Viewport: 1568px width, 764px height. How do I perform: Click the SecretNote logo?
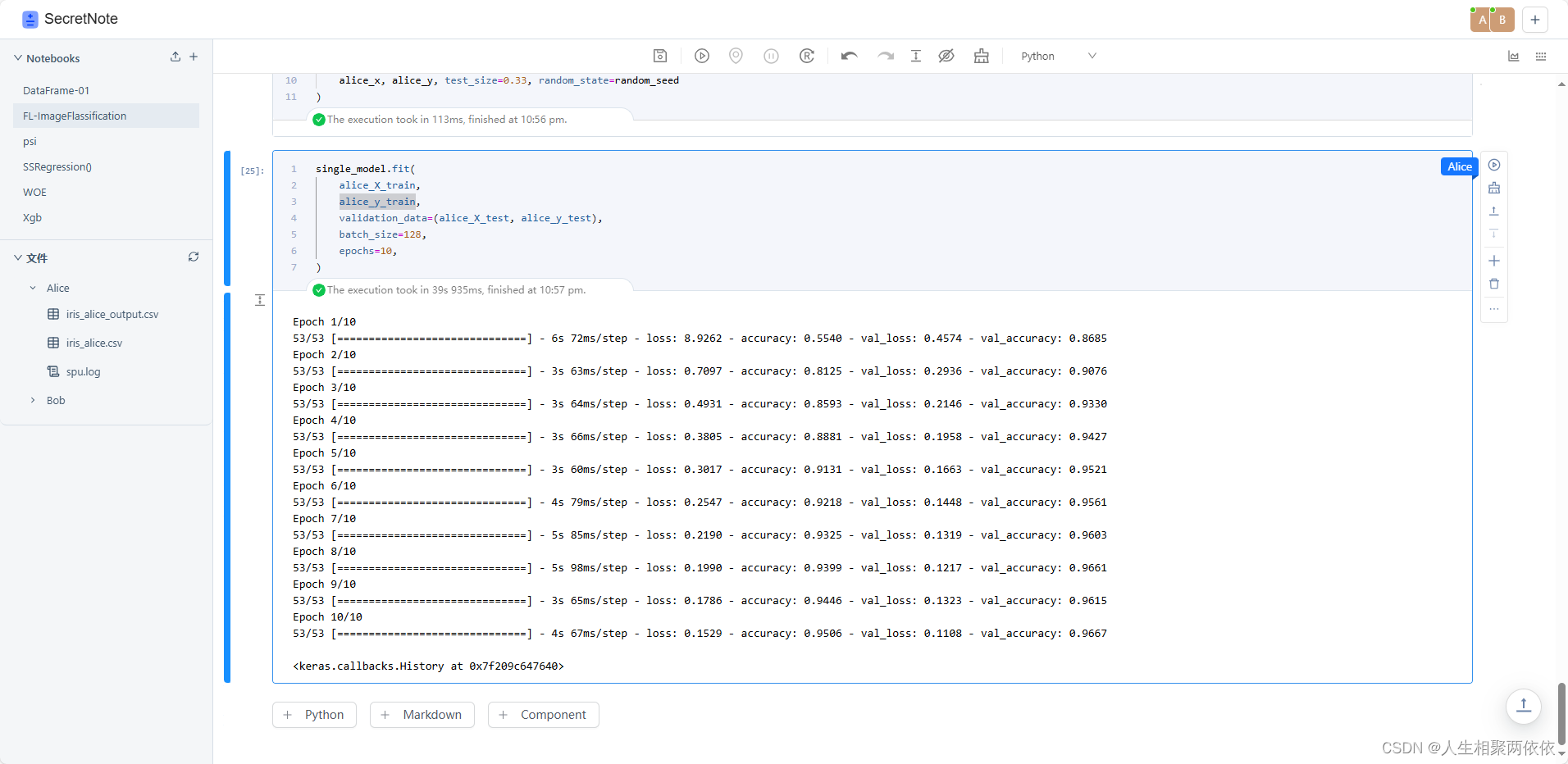point(30,19)
